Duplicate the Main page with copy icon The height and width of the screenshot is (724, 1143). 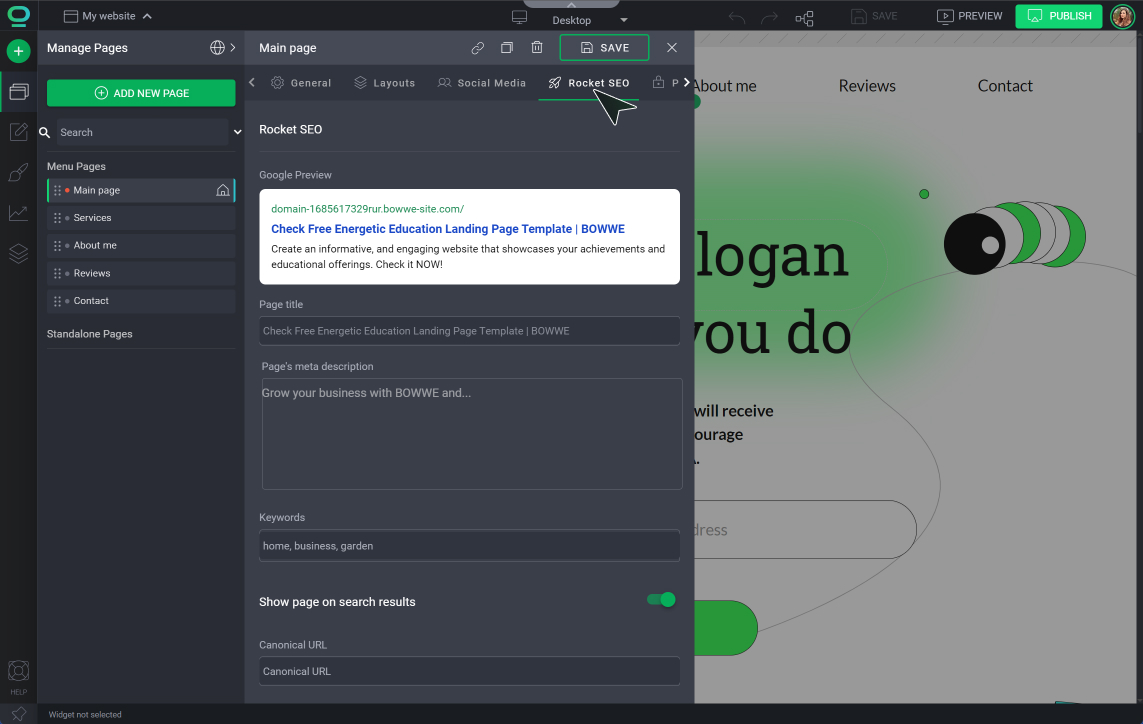[x=507, y=48]
